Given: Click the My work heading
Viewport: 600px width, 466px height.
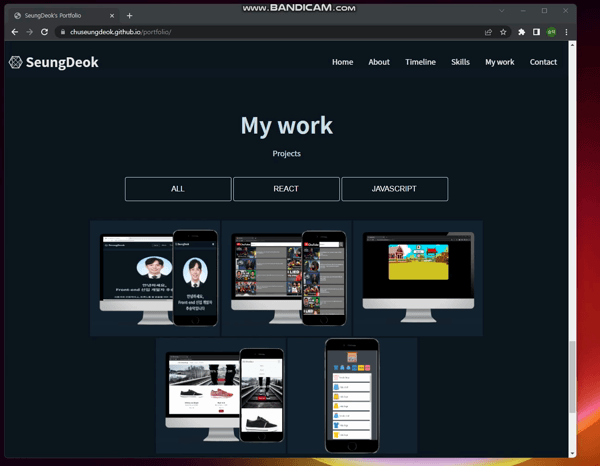Looking at the screenshot, I should (x=287, y=126).
